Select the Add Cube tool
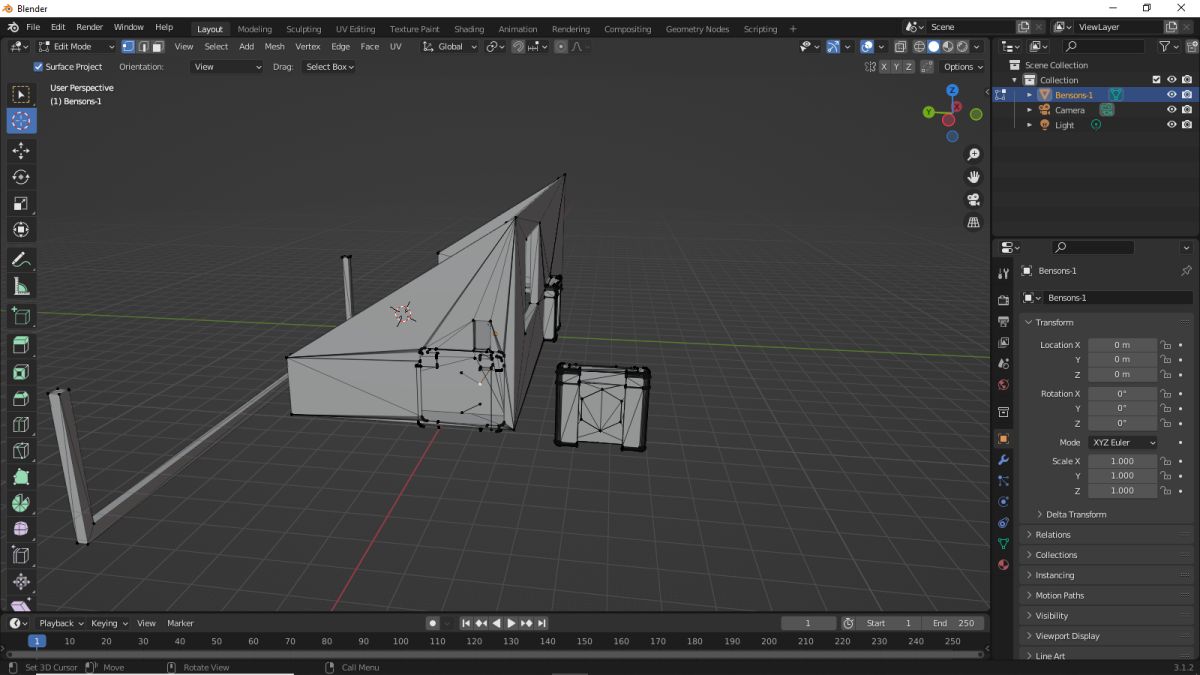Screen dimensions: 1200x675 click(21, 316)
